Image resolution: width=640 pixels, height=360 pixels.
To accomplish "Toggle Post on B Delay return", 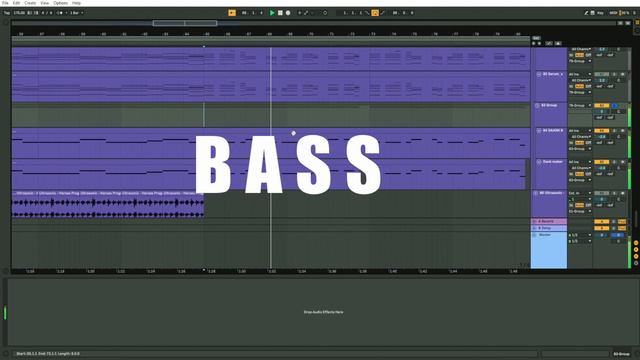I will pyautogui.click(x=622, y=228).
